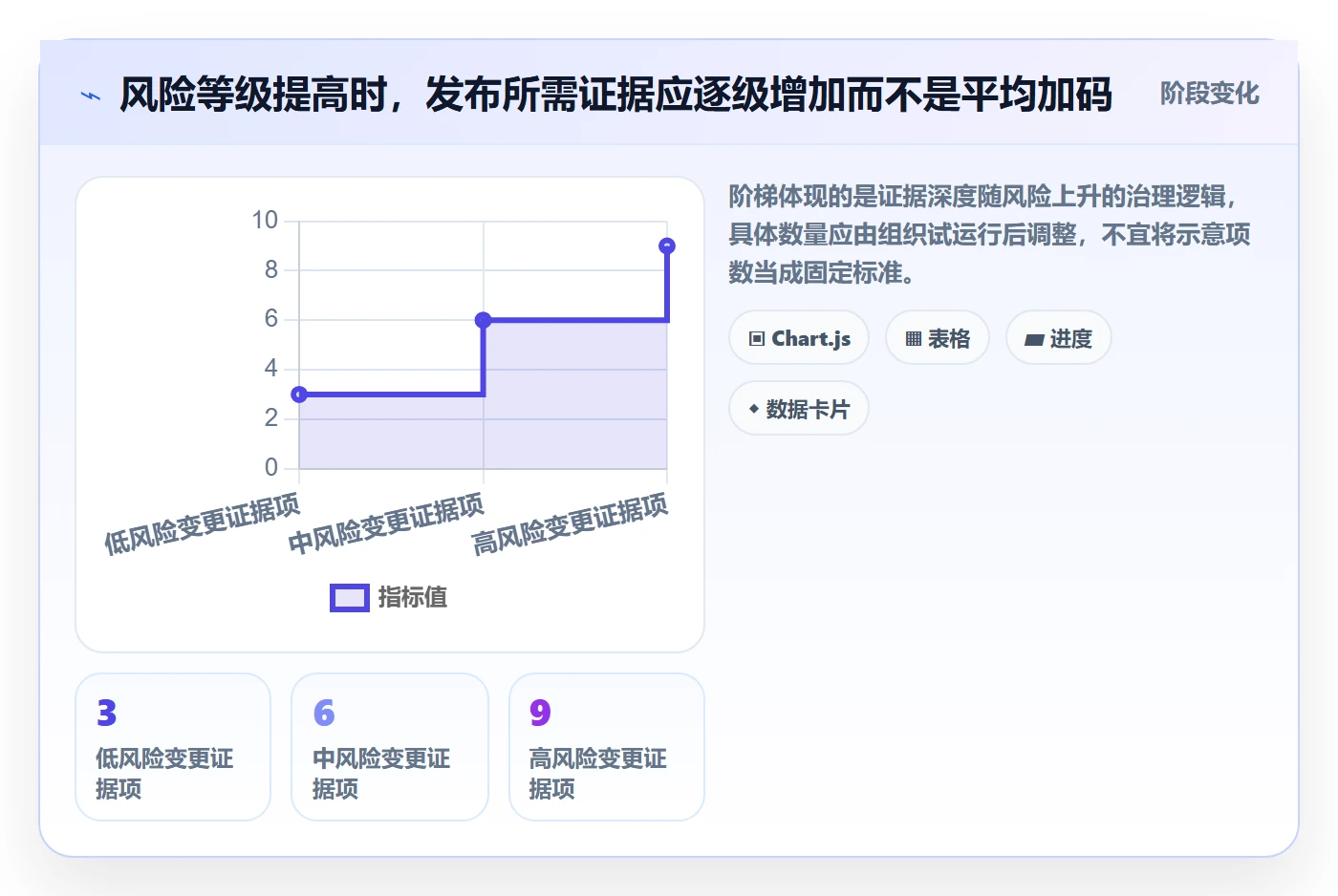Click the heading 风险等级提高时 title text
The width and height of the screenshot is (1338, 896).
click(615, 95)
